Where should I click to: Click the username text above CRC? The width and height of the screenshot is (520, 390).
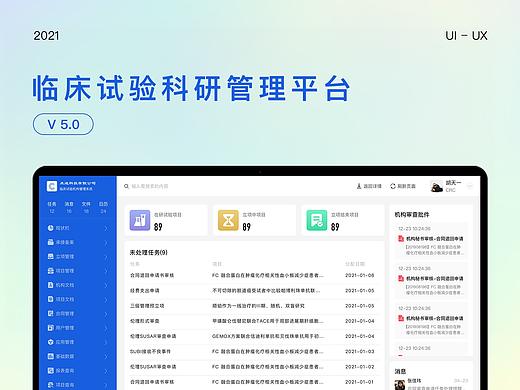(453, 183)
